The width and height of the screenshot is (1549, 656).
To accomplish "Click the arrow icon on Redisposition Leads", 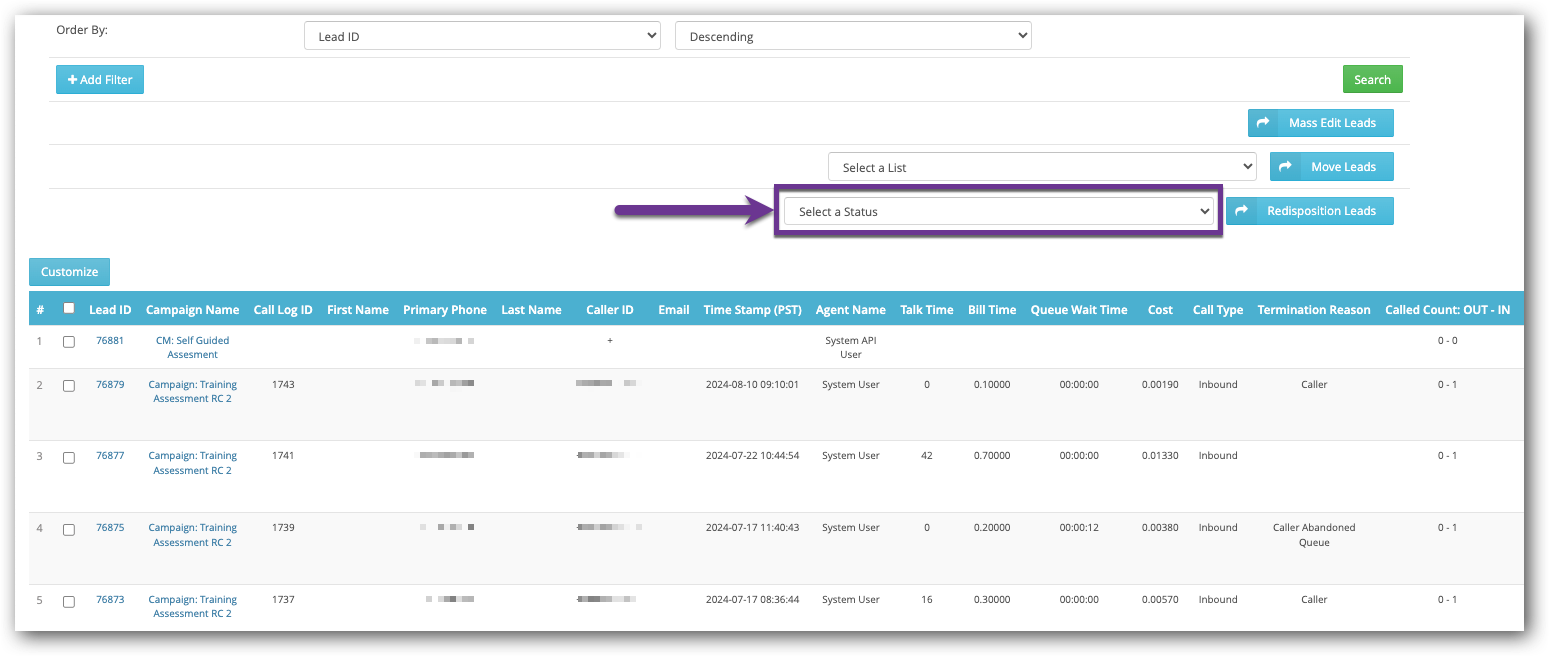I will coord(1241,210).
